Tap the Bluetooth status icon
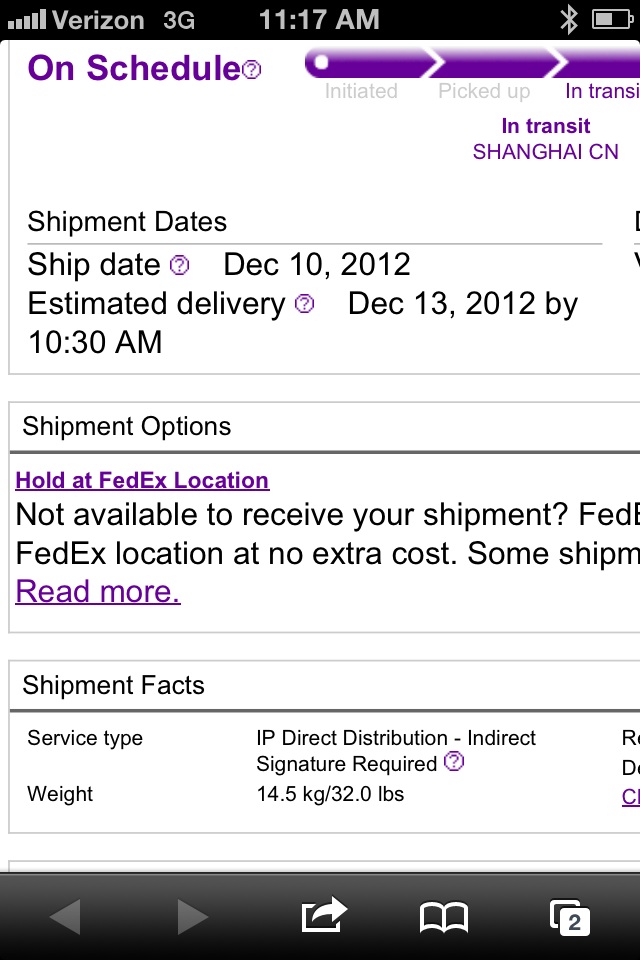This screenshot has height=960, width=640. [569, 19]
